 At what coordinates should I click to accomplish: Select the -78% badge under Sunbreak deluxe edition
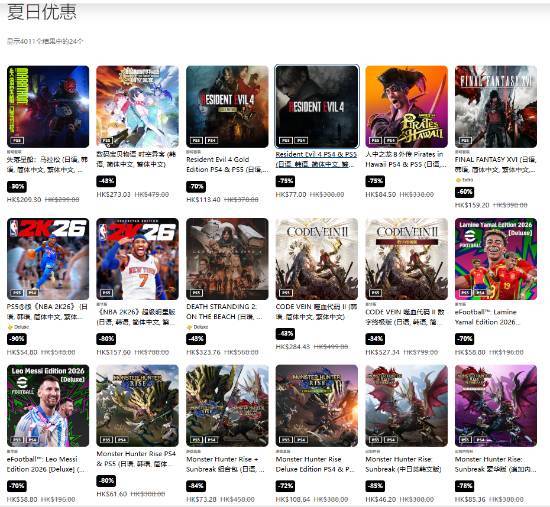point(465,486)
